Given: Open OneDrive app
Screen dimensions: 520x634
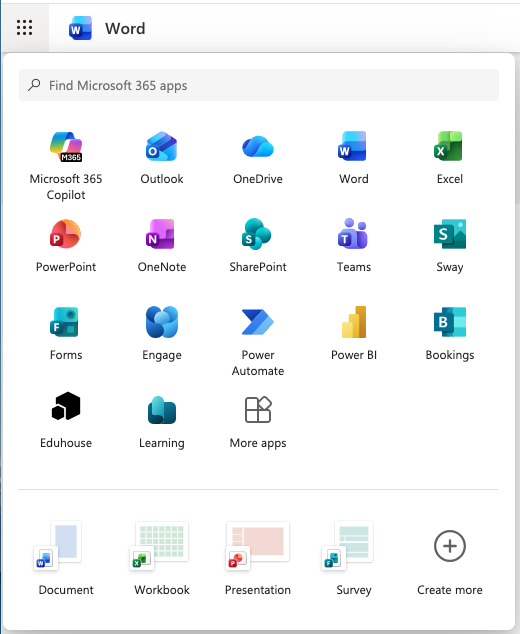Looking at the screenshot, I should coord(258,158).
